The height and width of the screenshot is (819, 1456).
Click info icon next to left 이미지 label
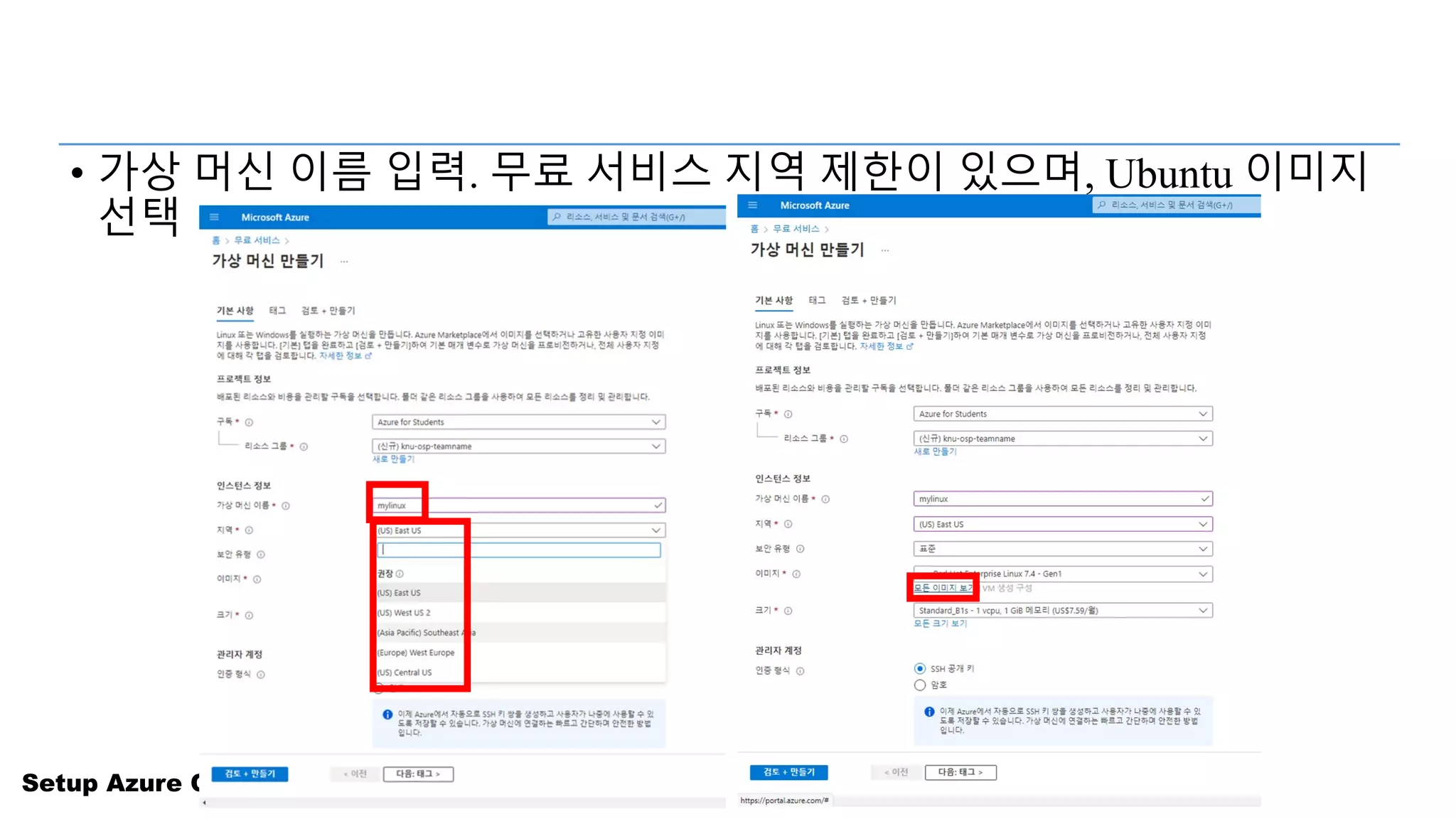(x=257, y=579)
